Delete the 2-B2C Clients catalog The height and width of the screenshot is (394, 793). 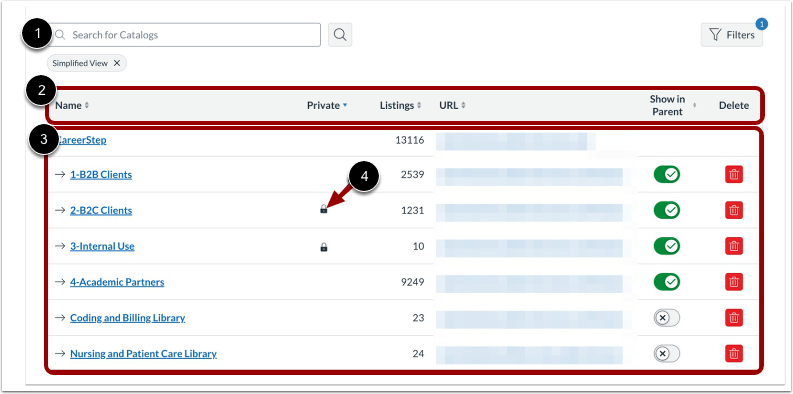(x=734, y=210)
